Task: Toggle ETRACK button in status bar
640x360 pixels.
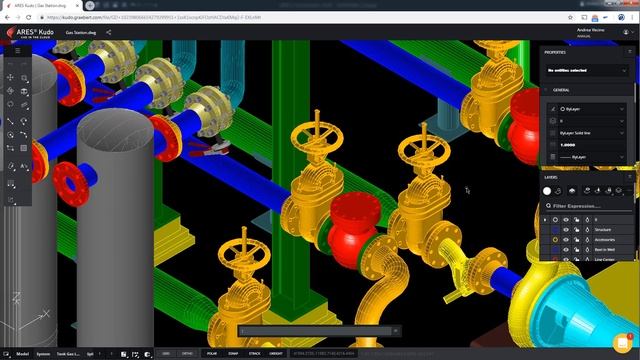Action: (254, 353)
